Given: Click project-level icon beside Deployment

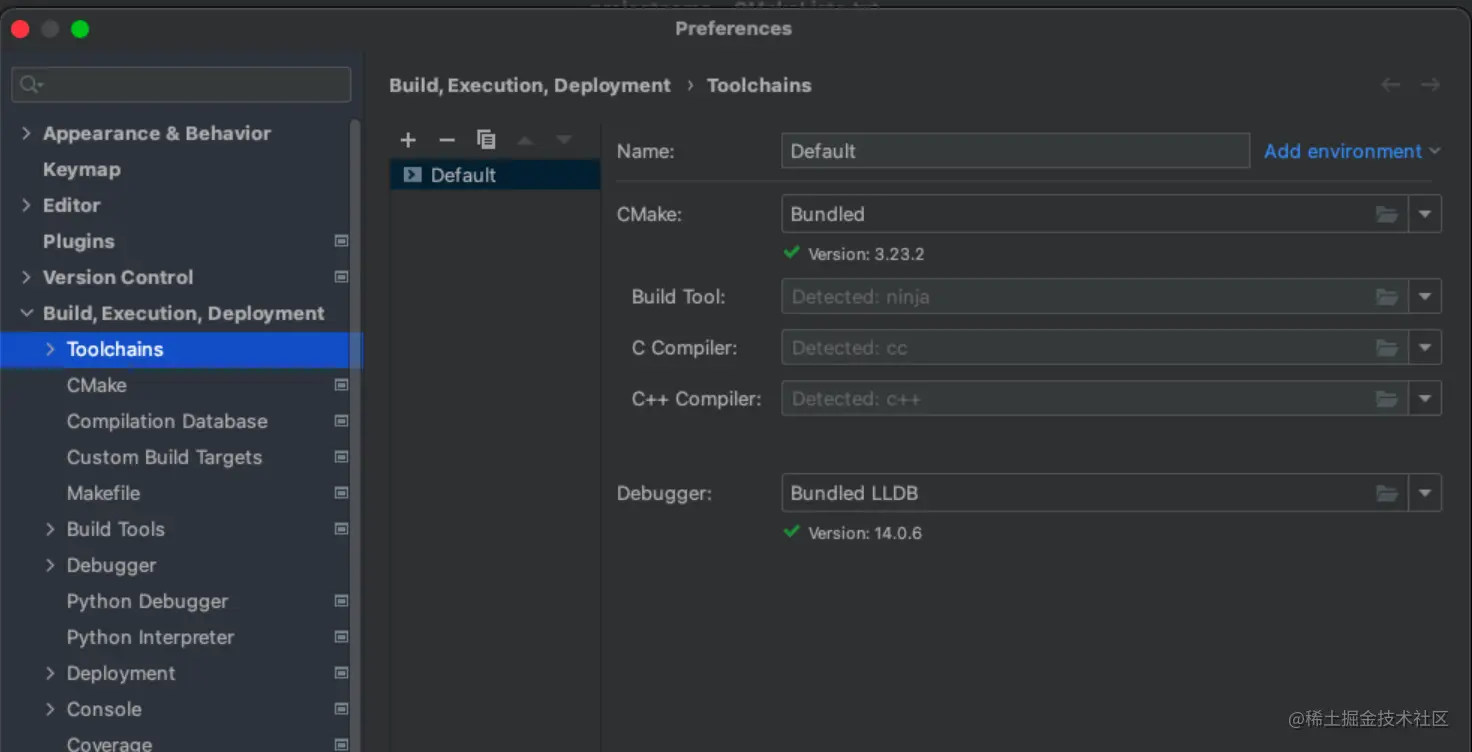Looking at the screenshot, I should click(x=341, y=673).
